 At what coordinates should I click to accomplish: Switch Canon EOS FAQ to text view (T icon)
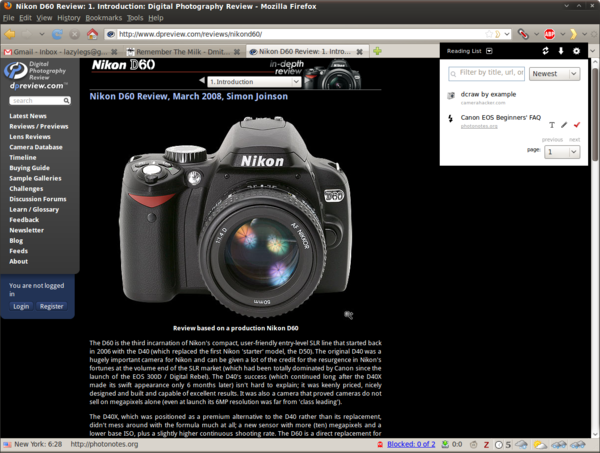pyautogui.click(x=551, y=125)
